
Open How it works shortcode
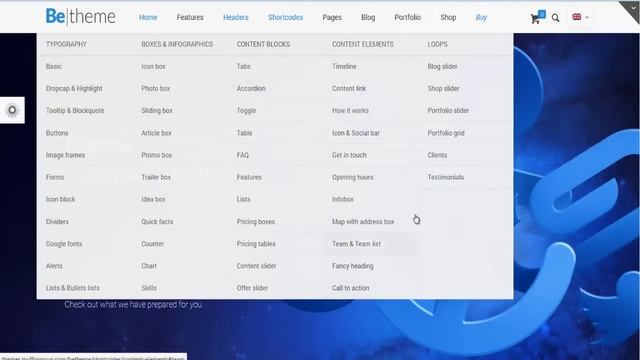(x=350, y=111)
